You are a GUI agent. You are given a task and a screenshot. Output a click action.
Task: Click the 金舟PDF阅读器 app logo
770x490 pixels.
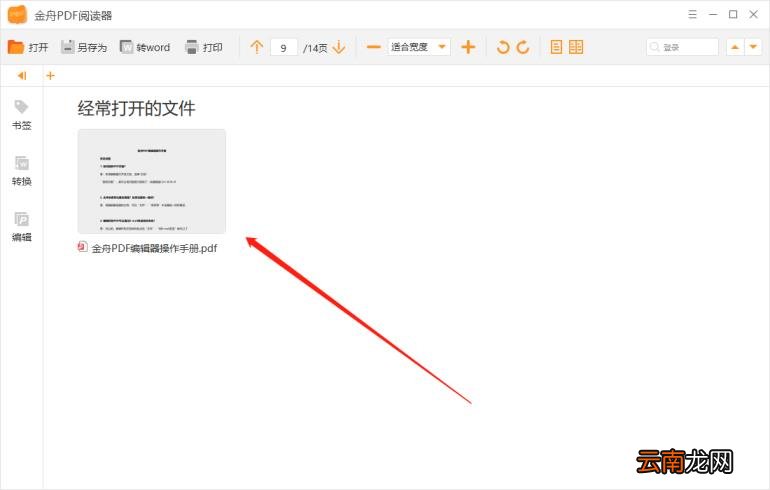click(x=17, y=15)
